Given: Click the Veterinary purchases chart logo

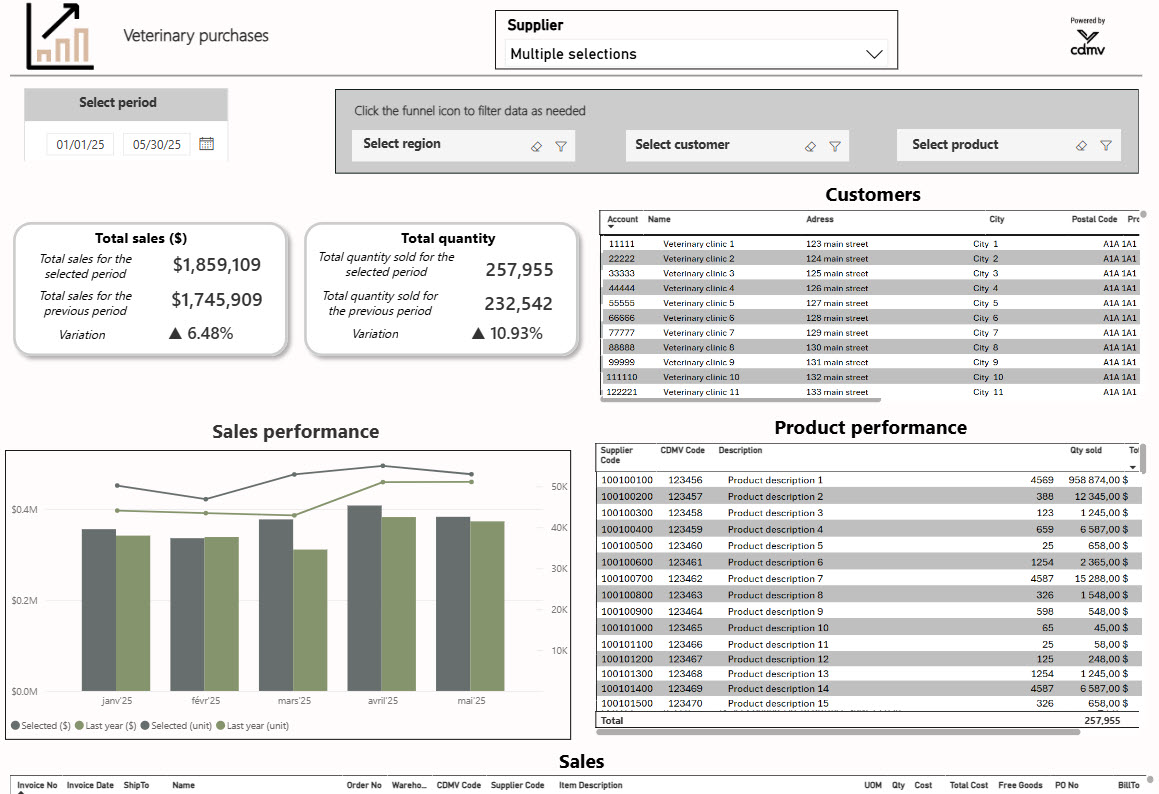Looking at the screenshot, I should pos(60,36).
